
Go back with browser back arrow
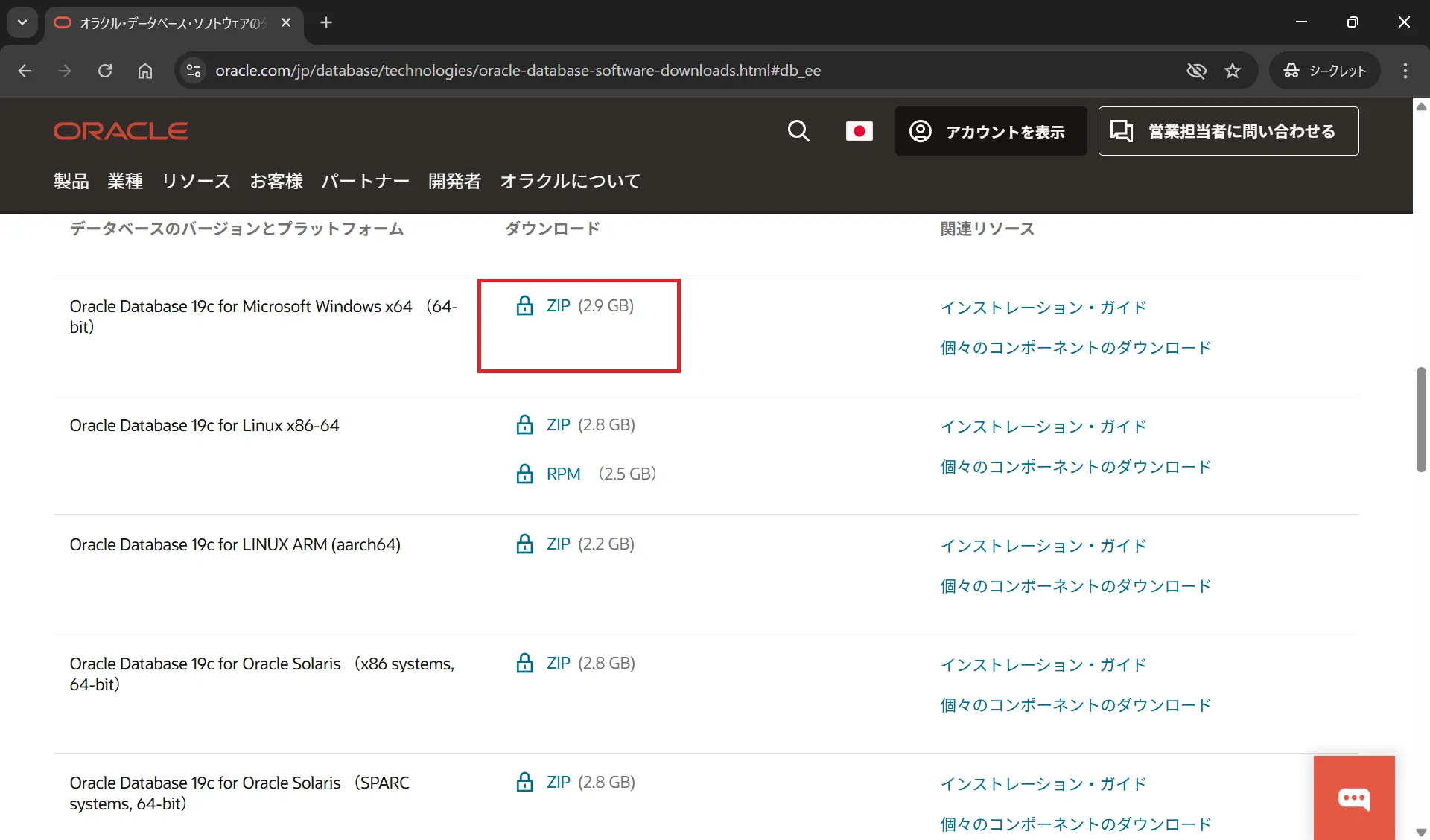(x=25, y=71)
